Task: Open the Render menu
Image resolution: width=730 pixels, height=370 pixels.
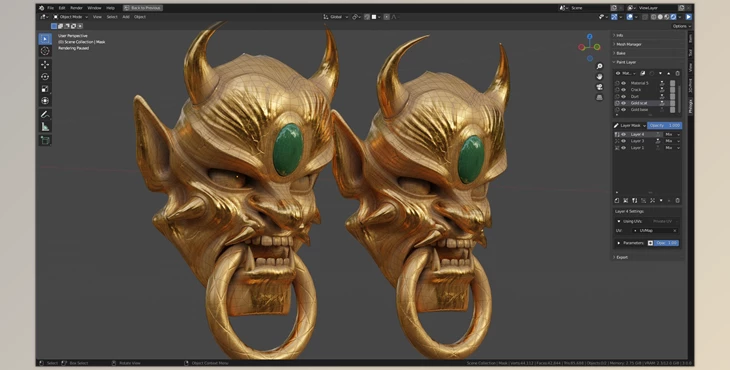Action: click(x=76, y=8)
